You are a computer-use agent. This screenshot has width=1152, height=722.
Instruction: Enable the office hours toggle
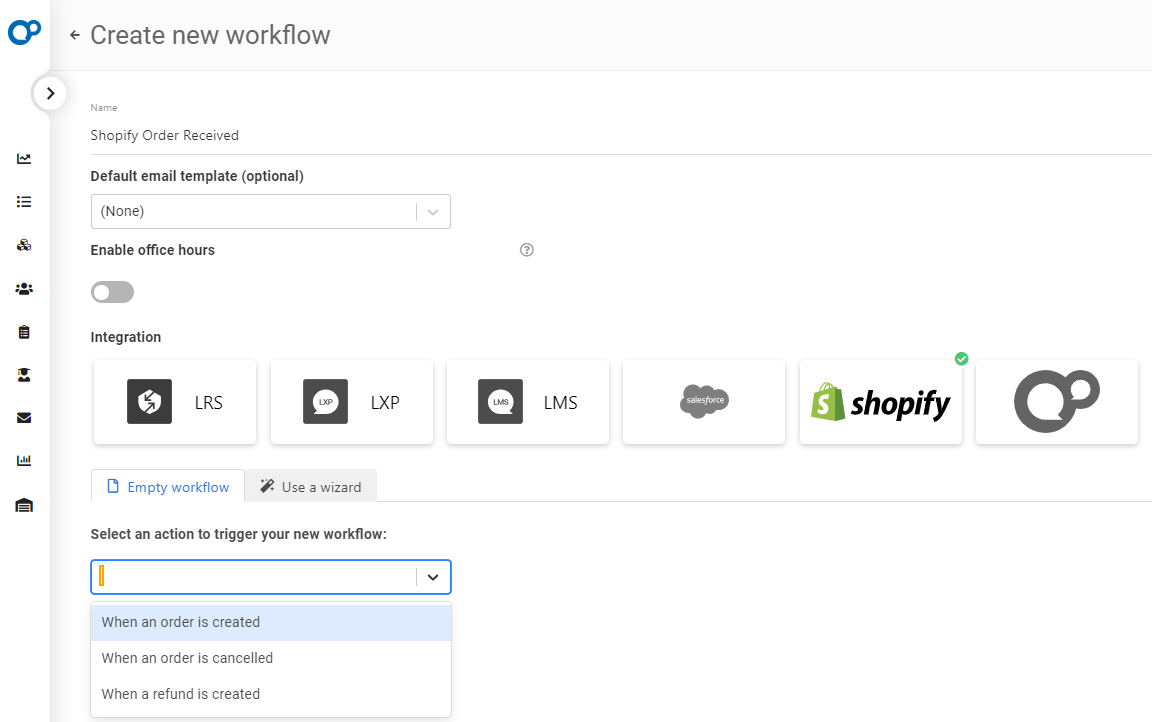[112, 292]
